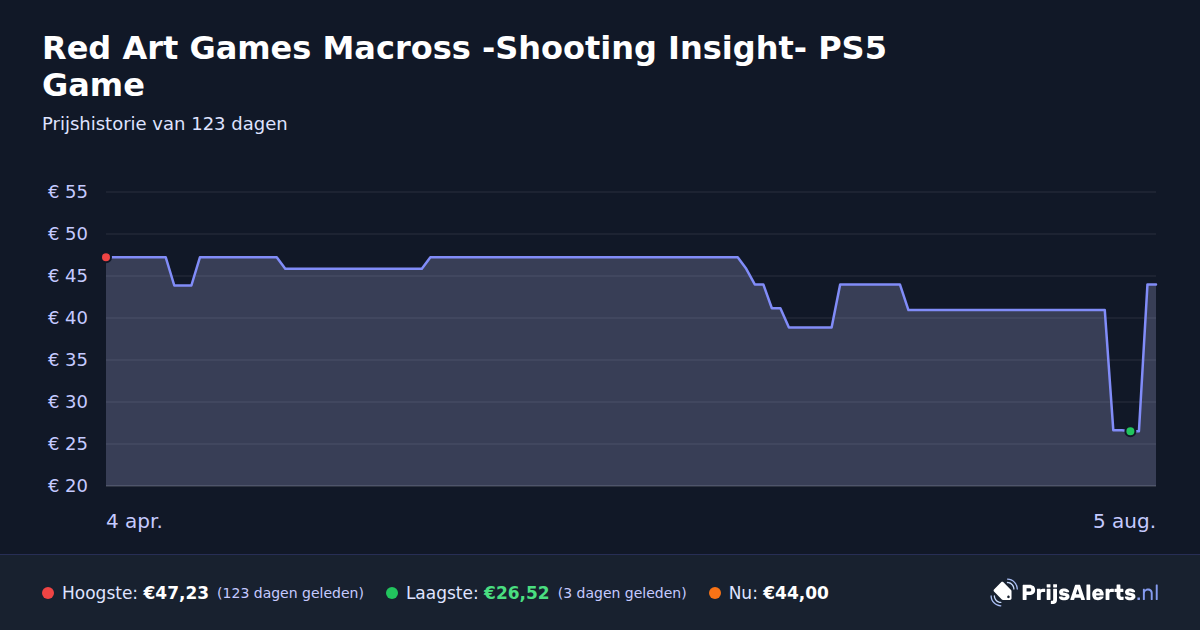Viewport: 1200px width, 630px height.
Task: Click the green dot beside Laagste
Action: click(x=392, y=593)
